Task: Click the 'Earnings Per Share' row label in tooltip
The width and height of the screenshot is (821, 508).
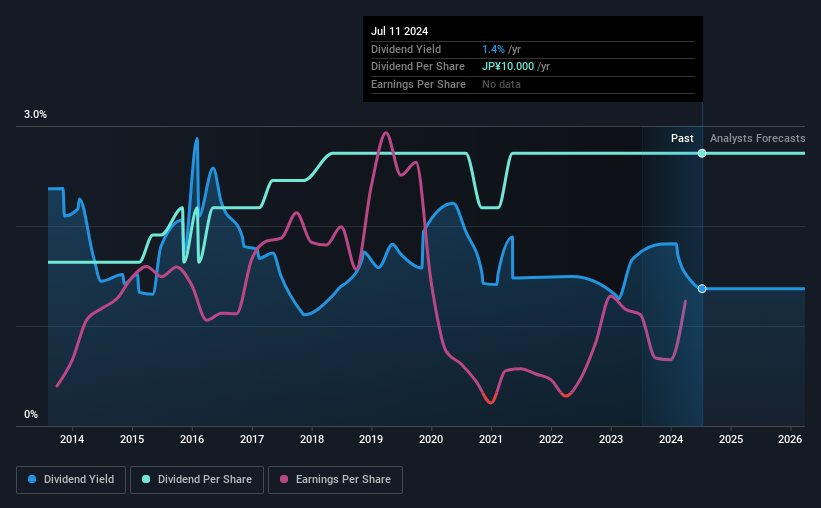Action: (x=418, y=84)
